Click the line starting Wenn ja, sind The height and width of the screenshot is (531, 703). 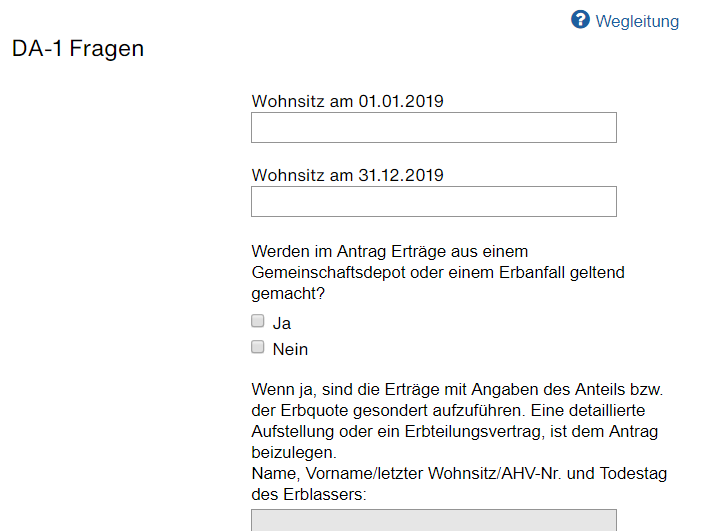pyautogui.click(x=457, y=389)
